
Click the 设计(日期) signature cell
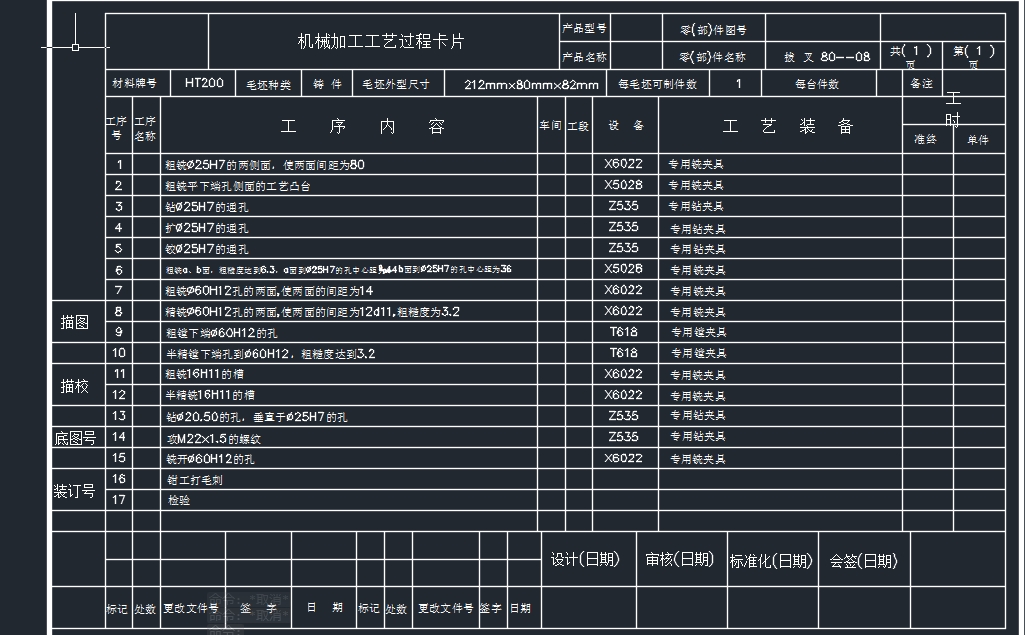(x=585, y=560)
